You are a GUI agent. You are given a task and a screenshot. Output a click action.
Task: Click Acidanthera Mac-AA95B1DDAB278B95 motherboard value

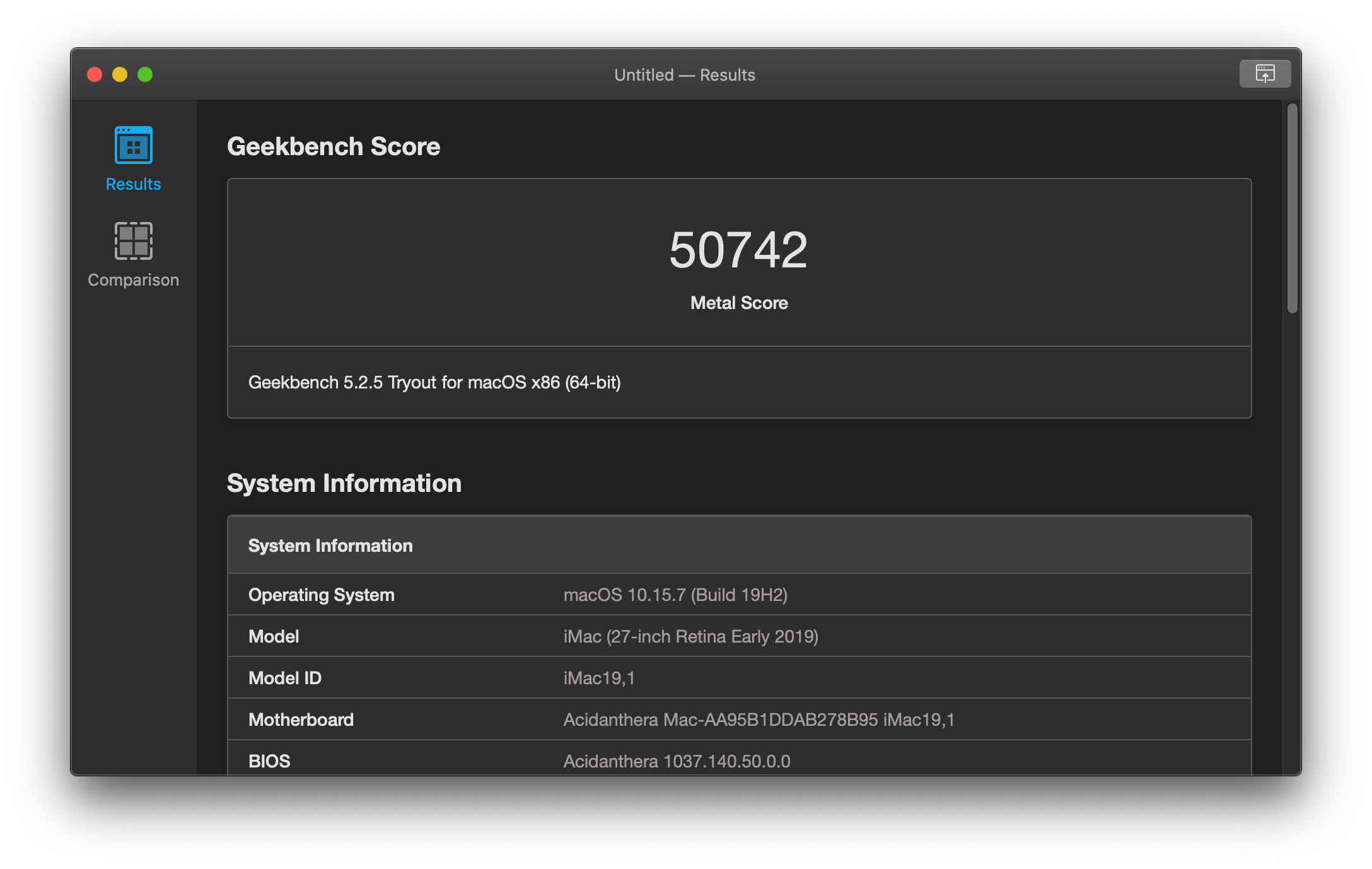pyautogui.click(x=759, y=720)
